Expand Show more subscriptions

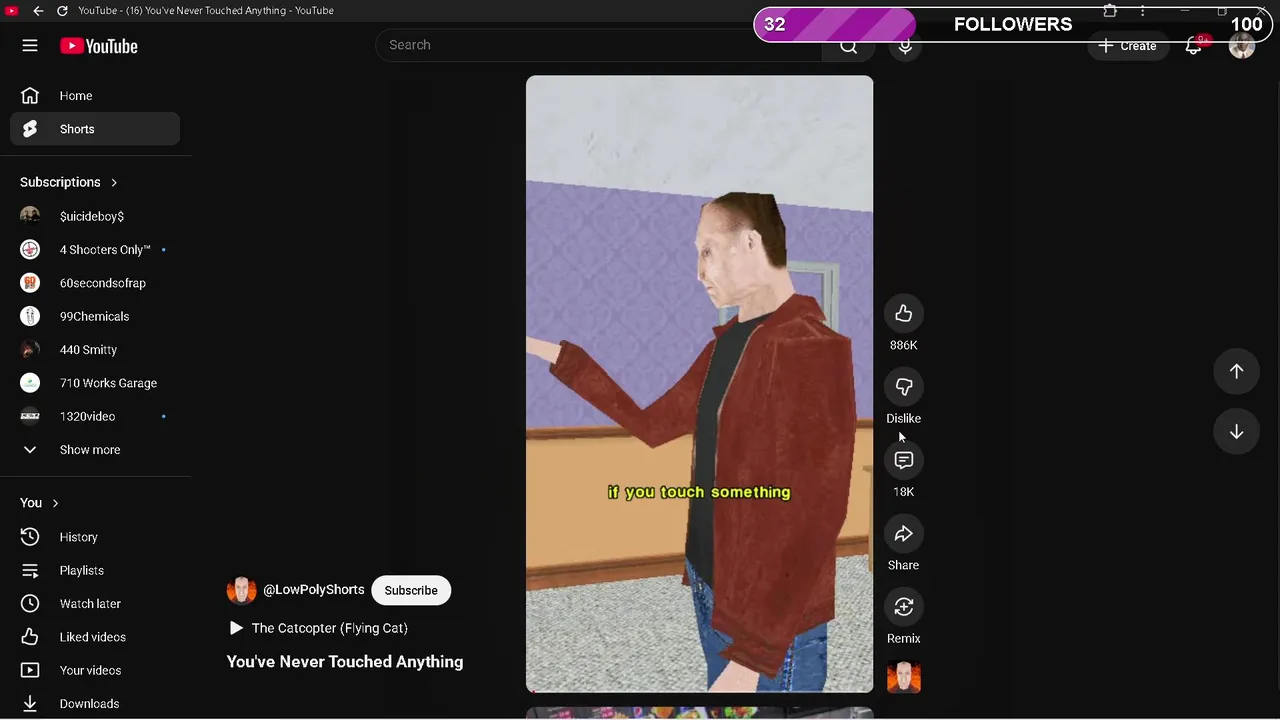pos(95,450)
